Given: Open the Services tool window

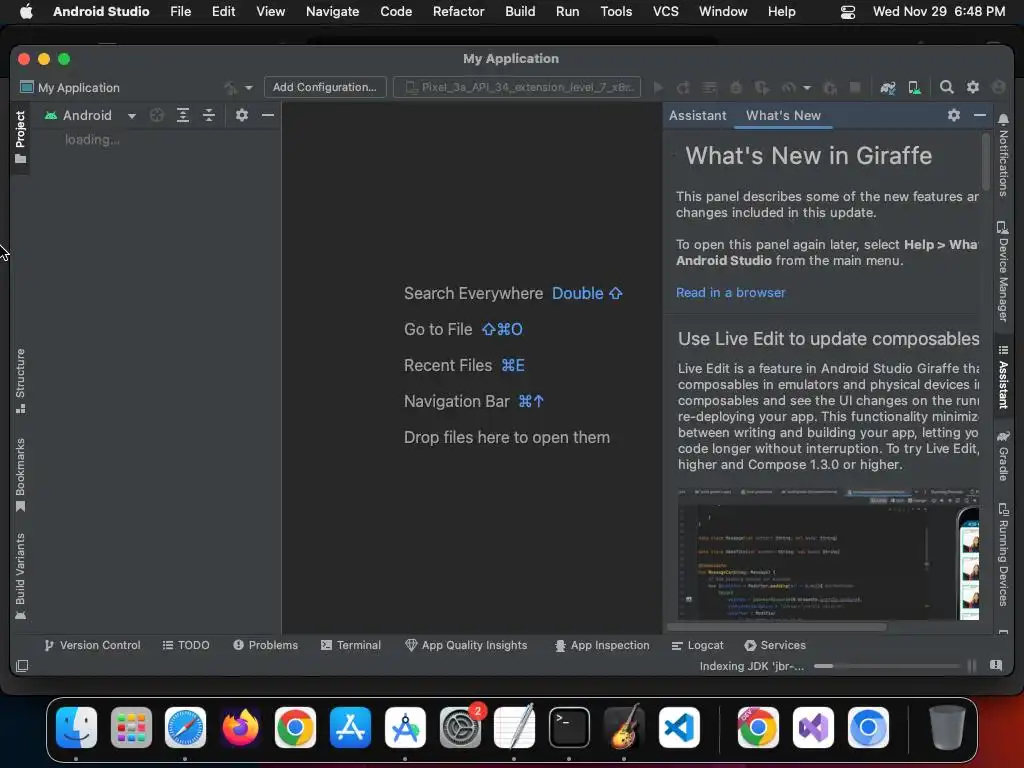Looking at the screenshot, I should point(775,645).
